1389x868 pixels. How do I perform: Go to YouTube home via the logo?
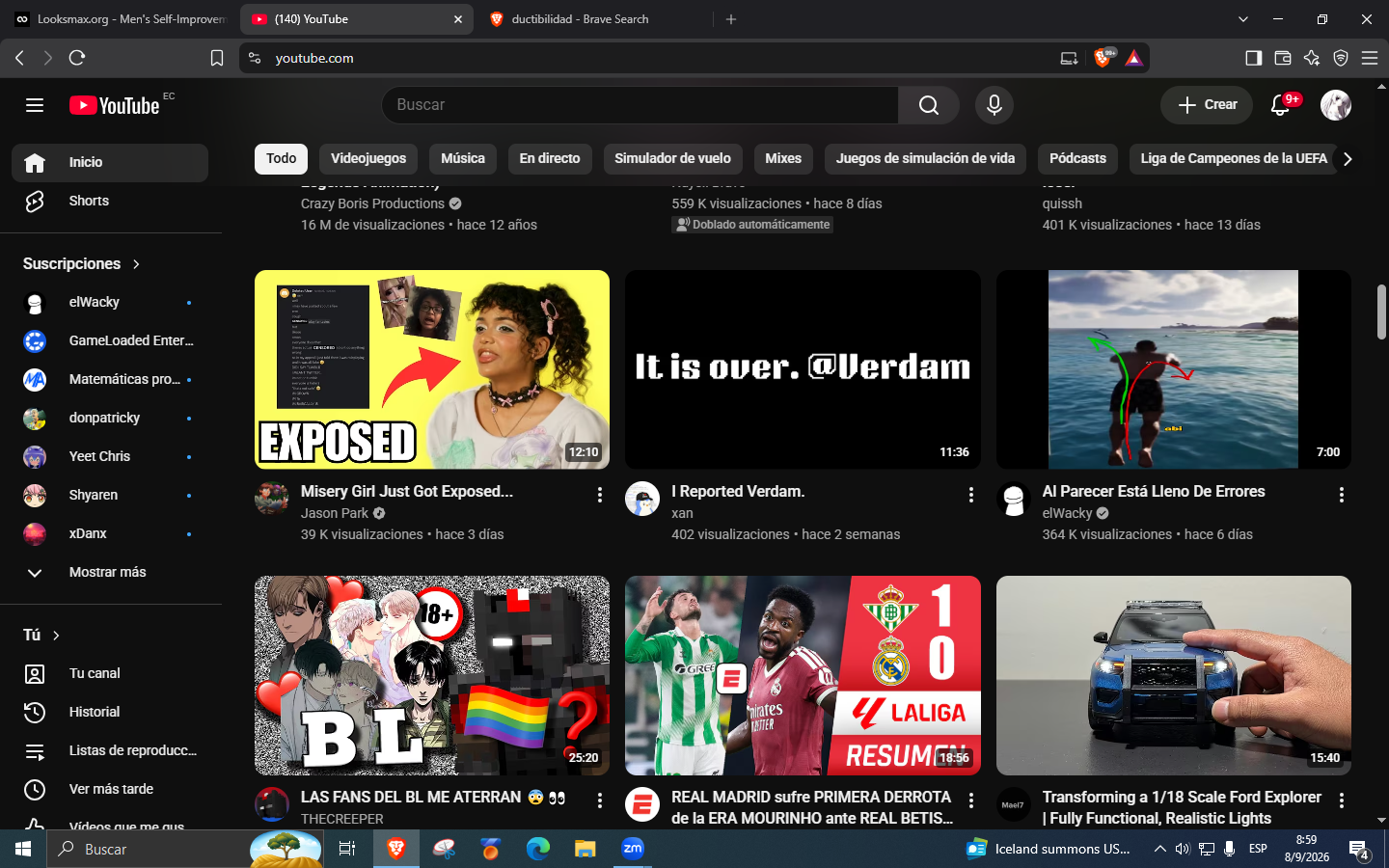pos(115,105)
